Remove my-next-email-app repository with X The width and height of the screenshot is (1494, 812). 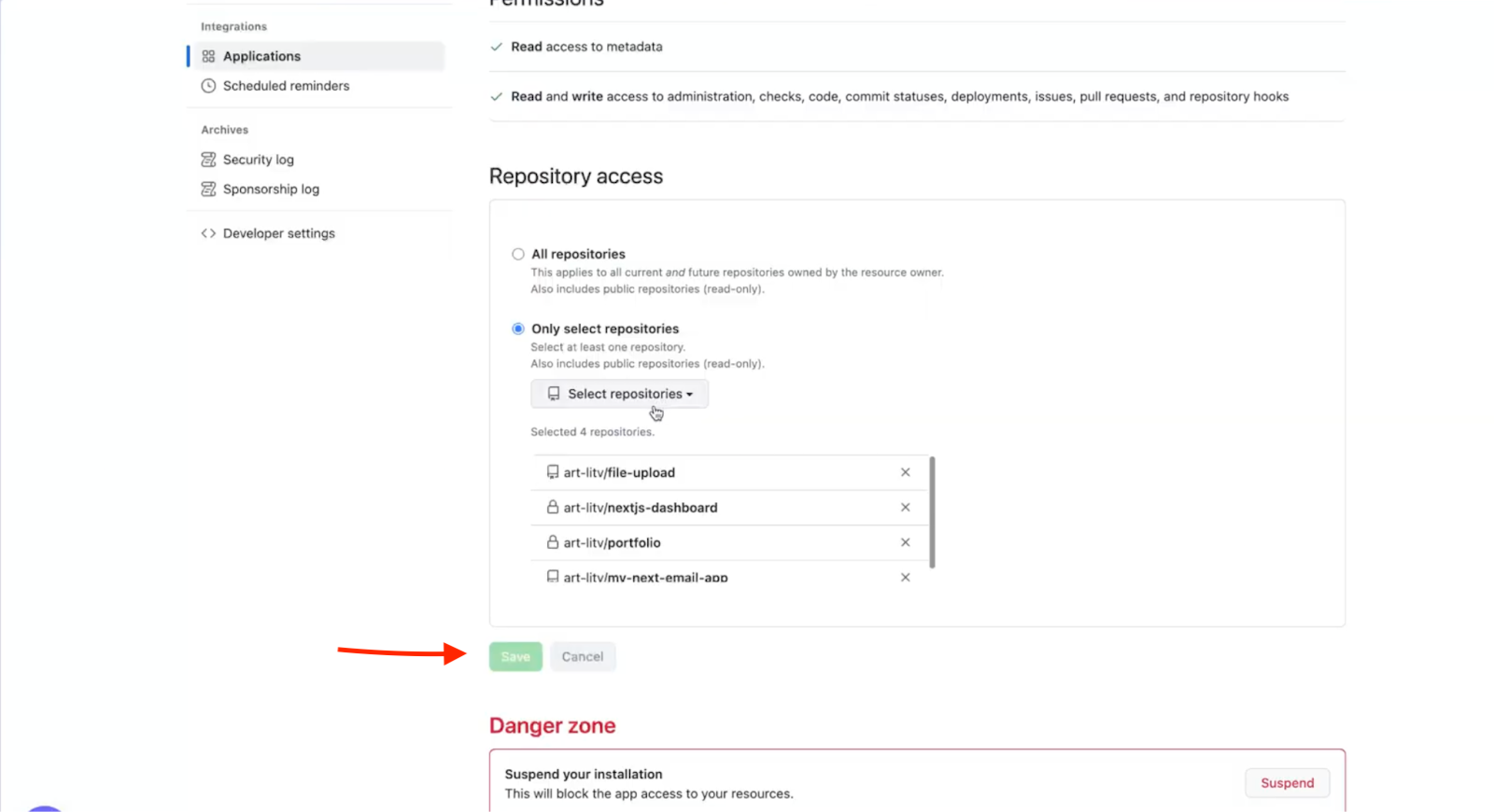pos(905,578)
